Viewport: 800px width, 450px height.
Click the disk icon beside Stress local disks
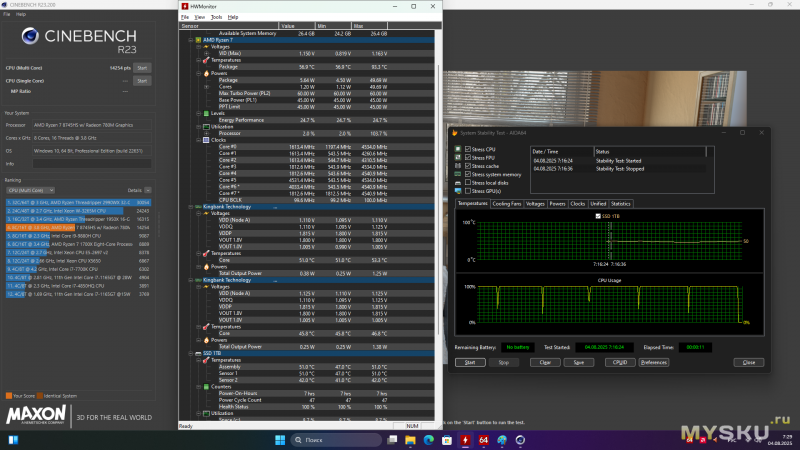click(x=458, y=183)
